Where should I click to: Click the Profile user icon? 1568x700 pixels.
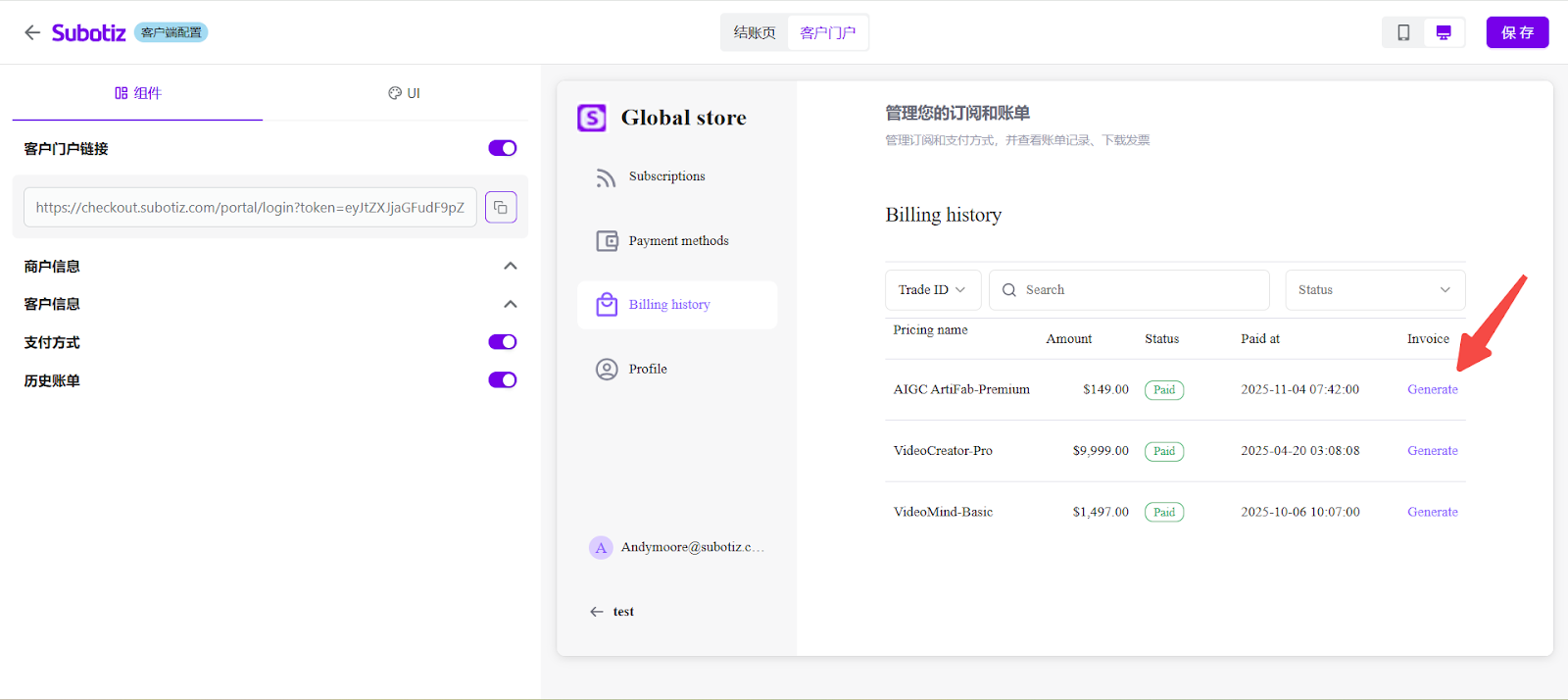pos(607,370)
